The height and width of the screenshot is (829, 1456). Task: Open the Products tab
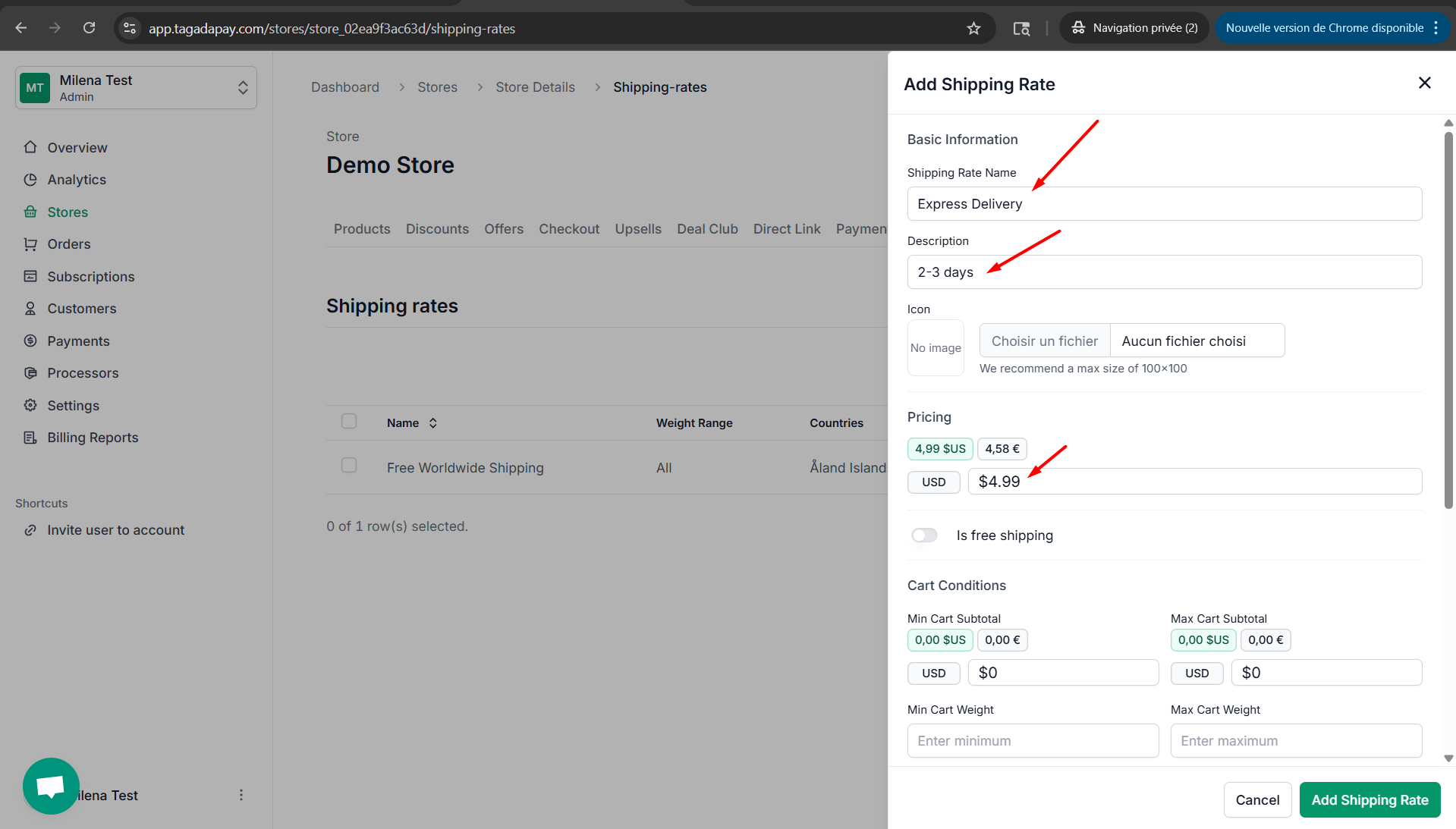point(362,229)
